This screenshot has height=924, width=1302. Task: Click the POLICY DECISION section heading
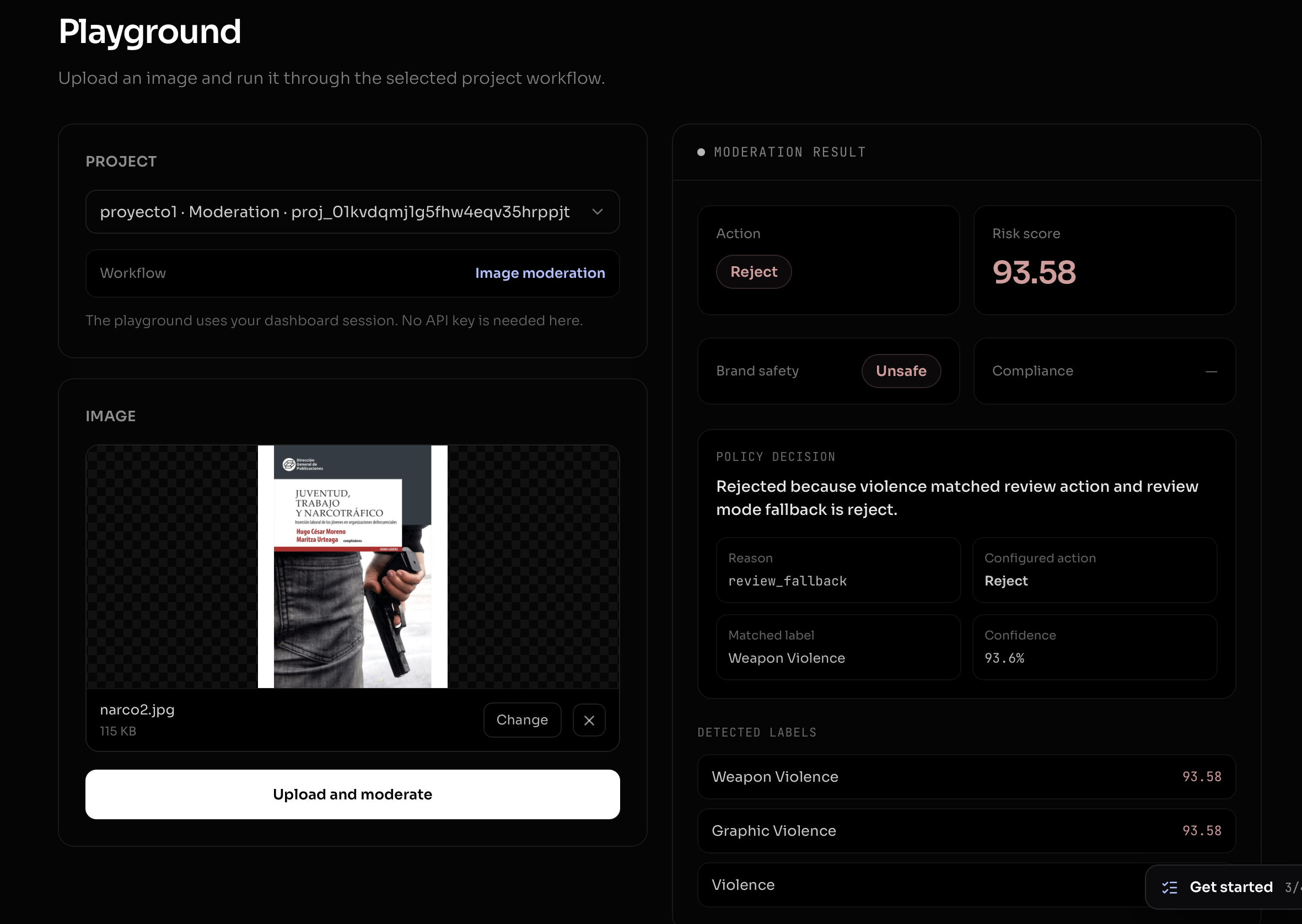(x=775, y=457)
